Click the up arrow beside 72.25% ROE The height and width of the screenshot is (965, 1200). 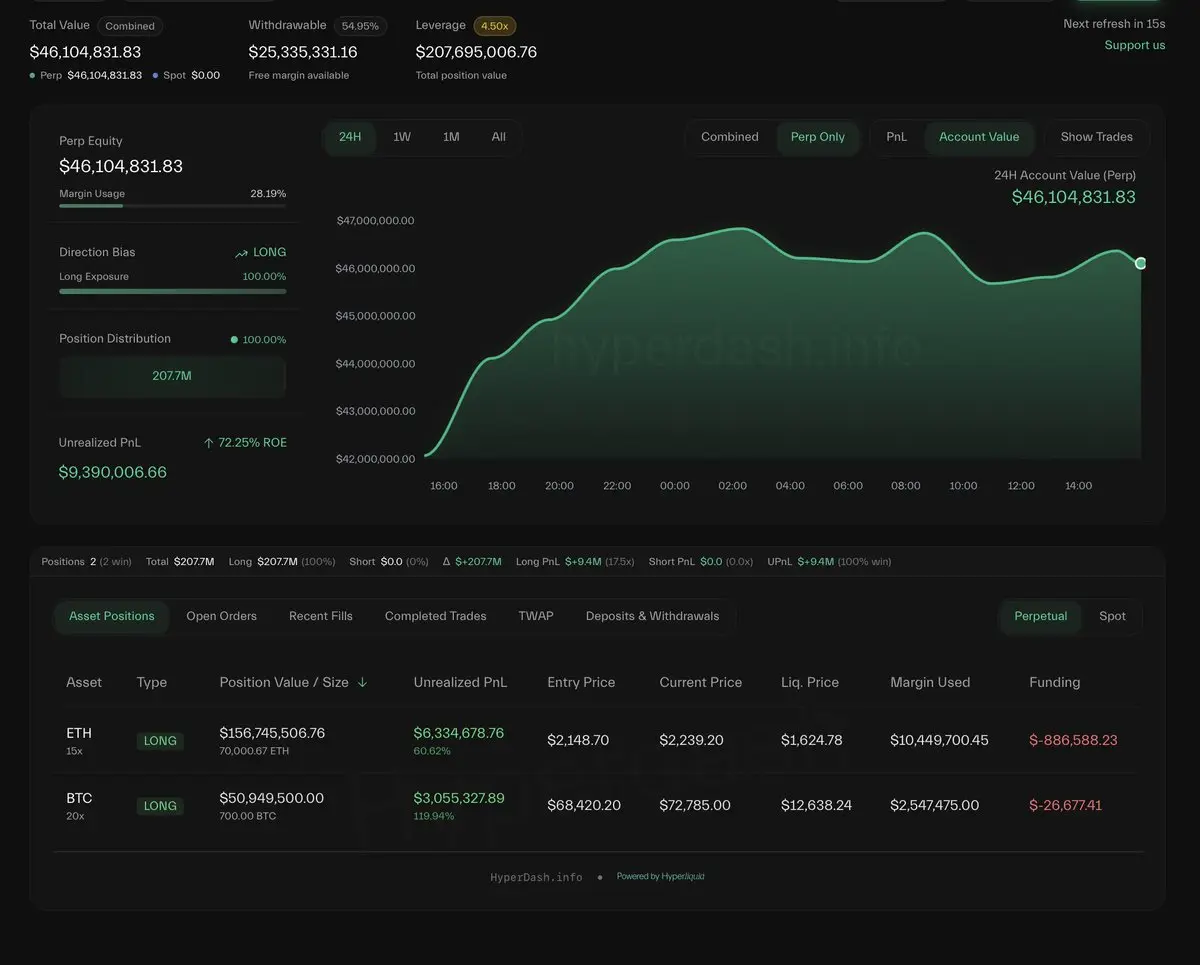(208, 443)
